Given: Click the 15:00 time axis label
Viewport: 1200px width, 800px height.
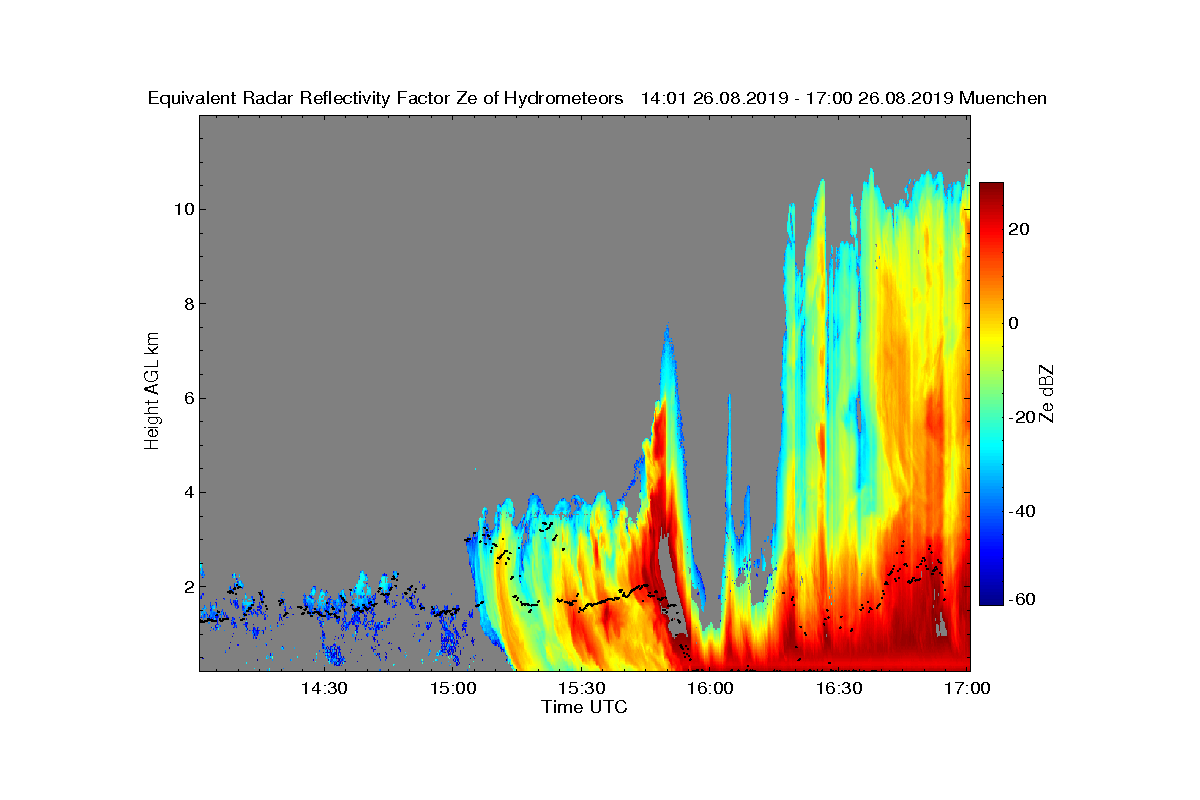Looking at the screenshot, I should [455, 689].
